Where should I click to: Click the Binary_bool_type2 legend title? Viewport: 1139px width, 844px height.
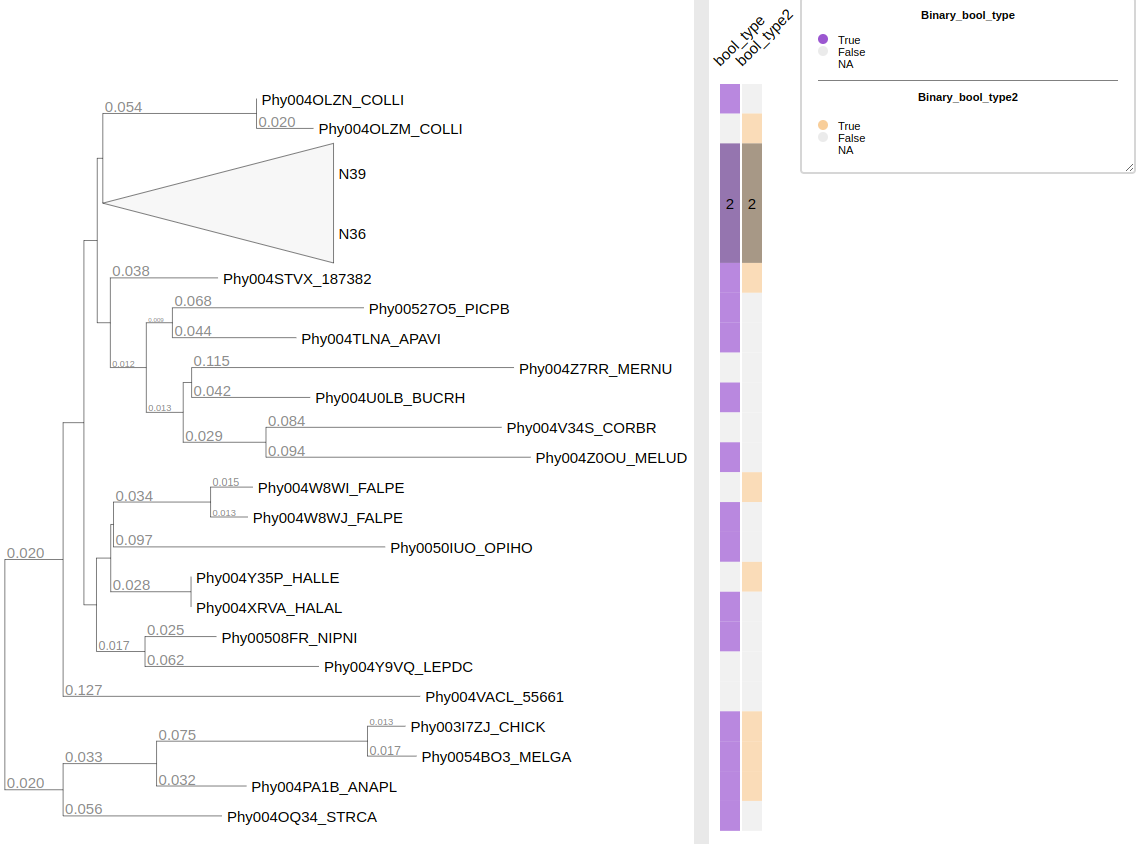tap(967, 97)
